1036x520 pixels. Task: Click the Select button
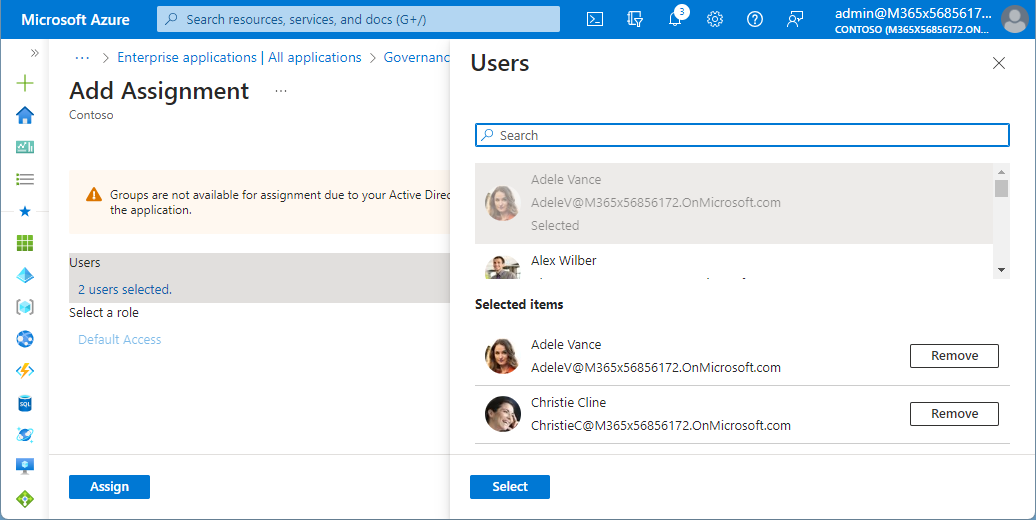pos(509,487)
